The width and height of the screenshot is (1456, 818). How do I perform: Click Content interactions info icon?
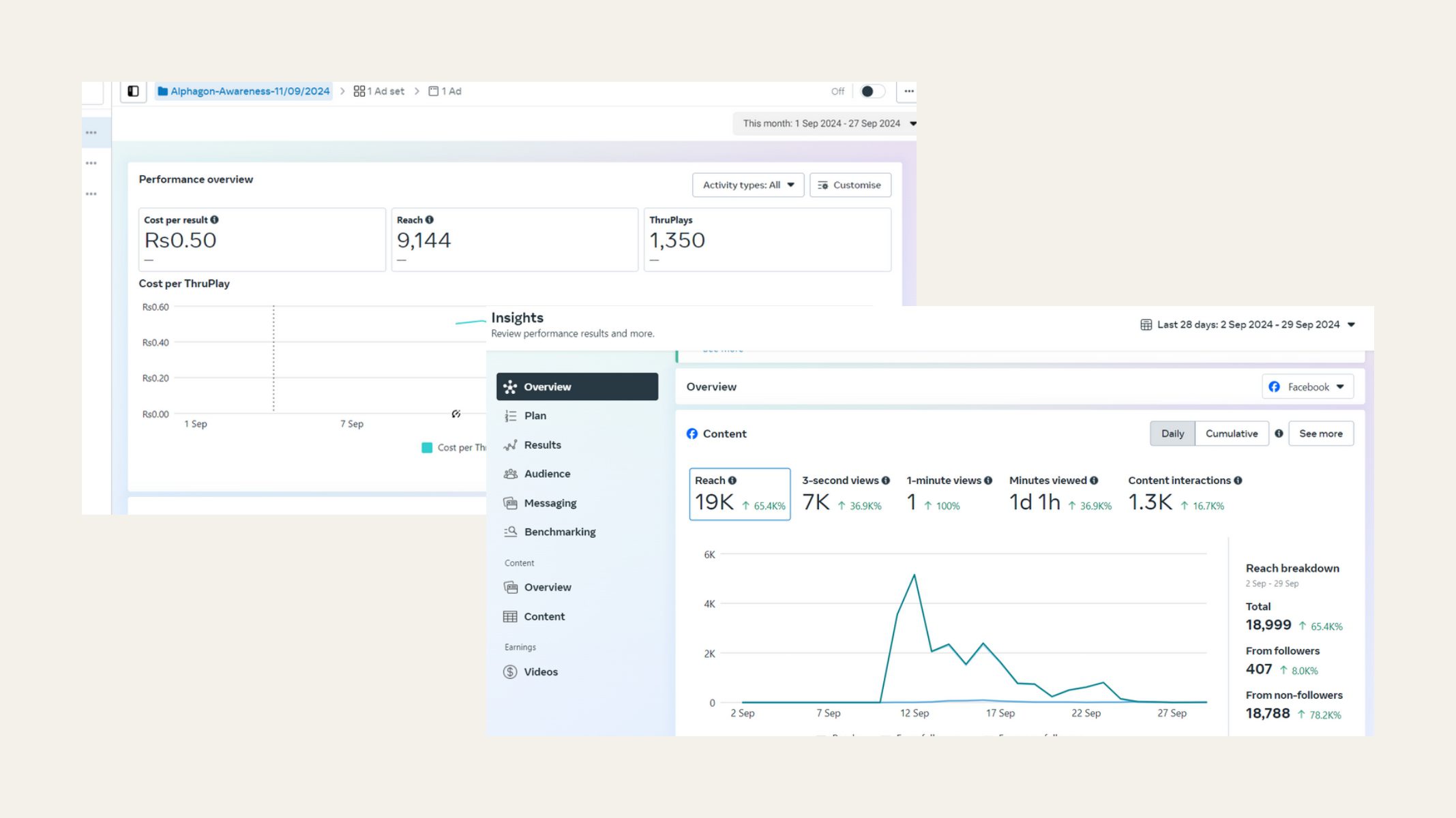click(1238, 481)
